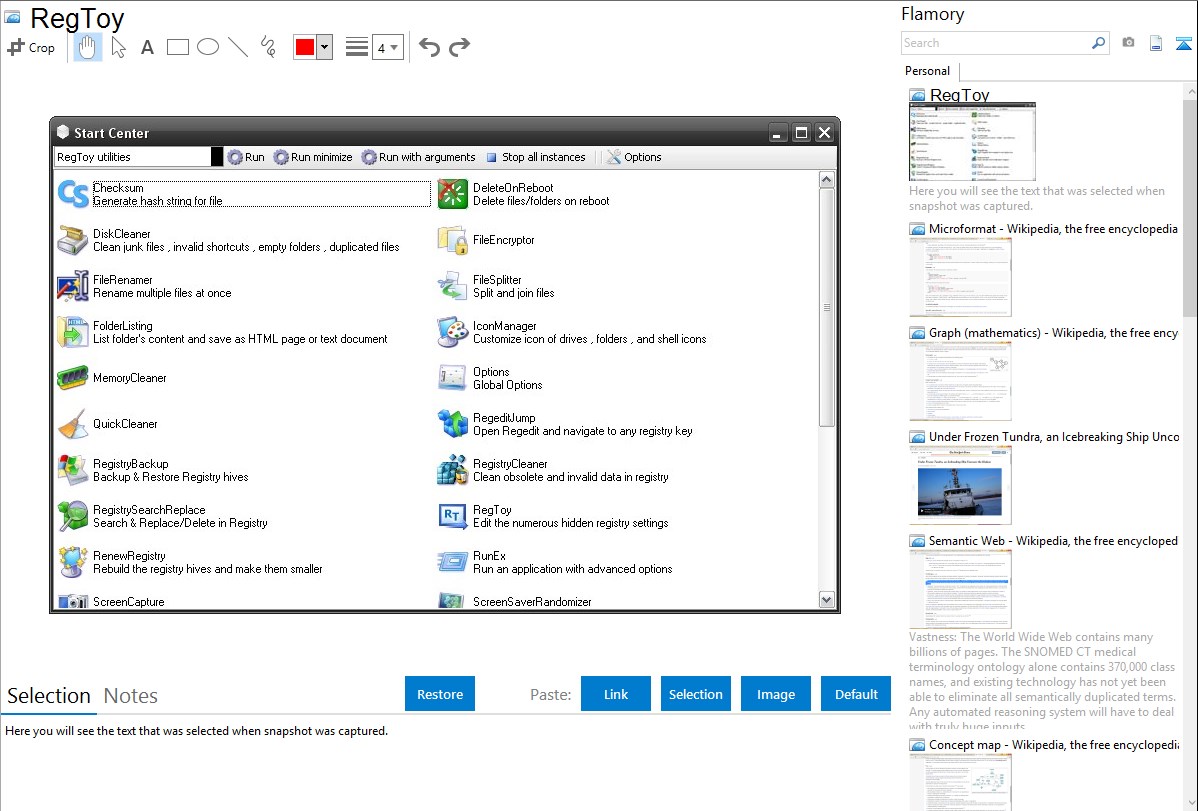Click Run minimize in Start Center
Screen dimensions: 1198x811
point(313,157)
